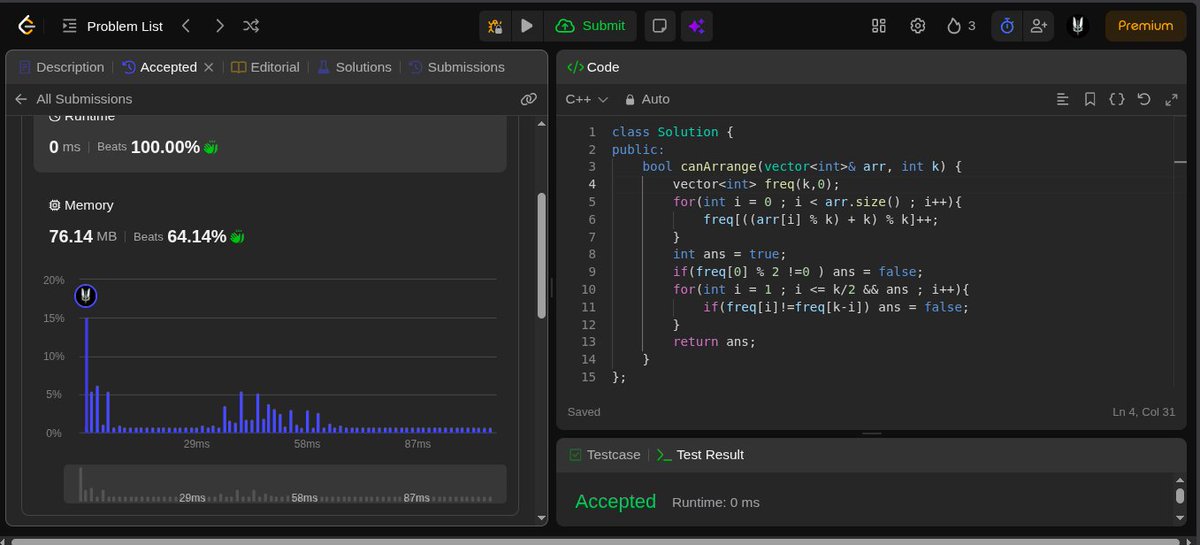Screen dimensions: 1200x545
Task: Open the layout grid icon
Action: (879, 26)
